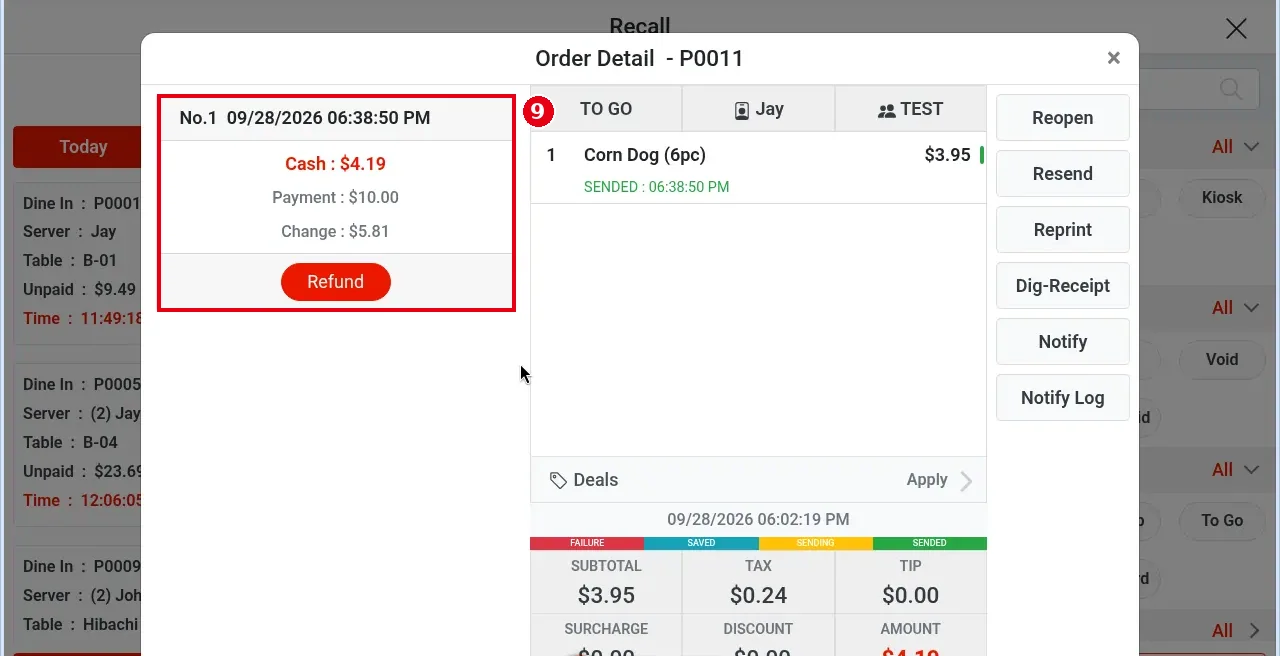The image size is (1280, 656).
Task: Click the Payment : $10.00 line
Action: pos(335,198)
